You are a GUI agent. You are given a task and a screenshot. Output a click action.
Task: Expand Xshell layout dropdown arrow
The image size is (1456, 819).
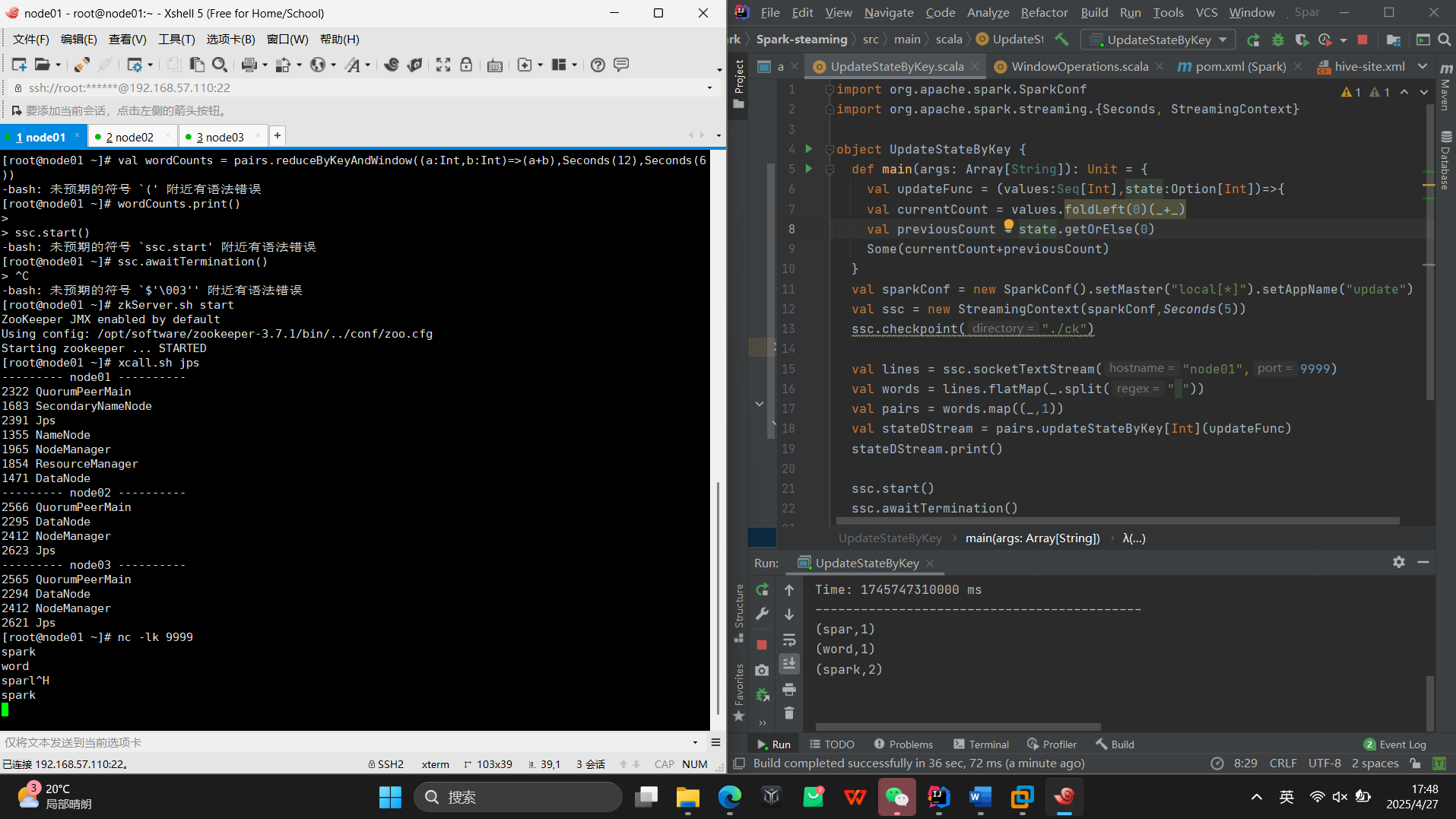tap(574, 65)
